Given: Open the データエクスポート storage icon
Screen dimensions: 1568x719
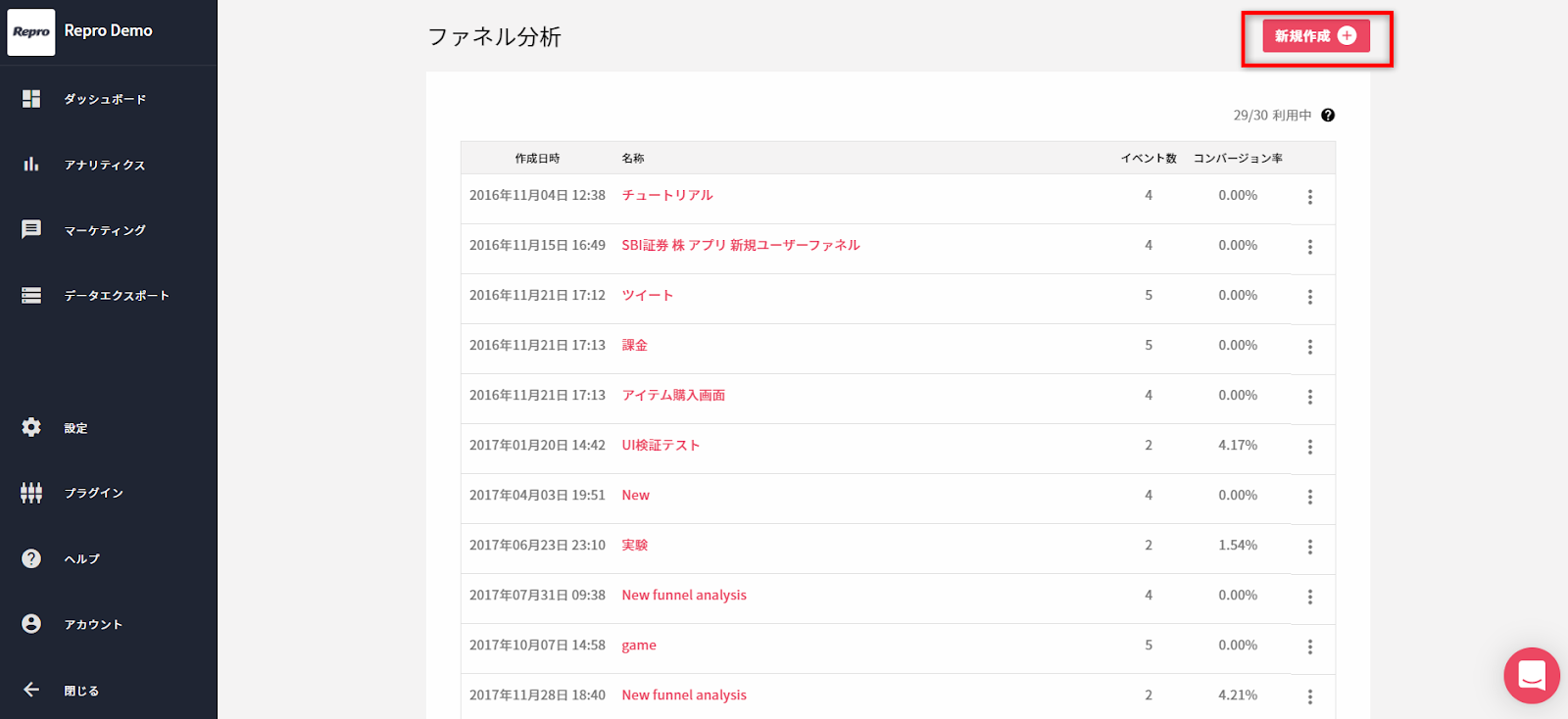Looking at the screenshot, I should click(x=31, y=295).
